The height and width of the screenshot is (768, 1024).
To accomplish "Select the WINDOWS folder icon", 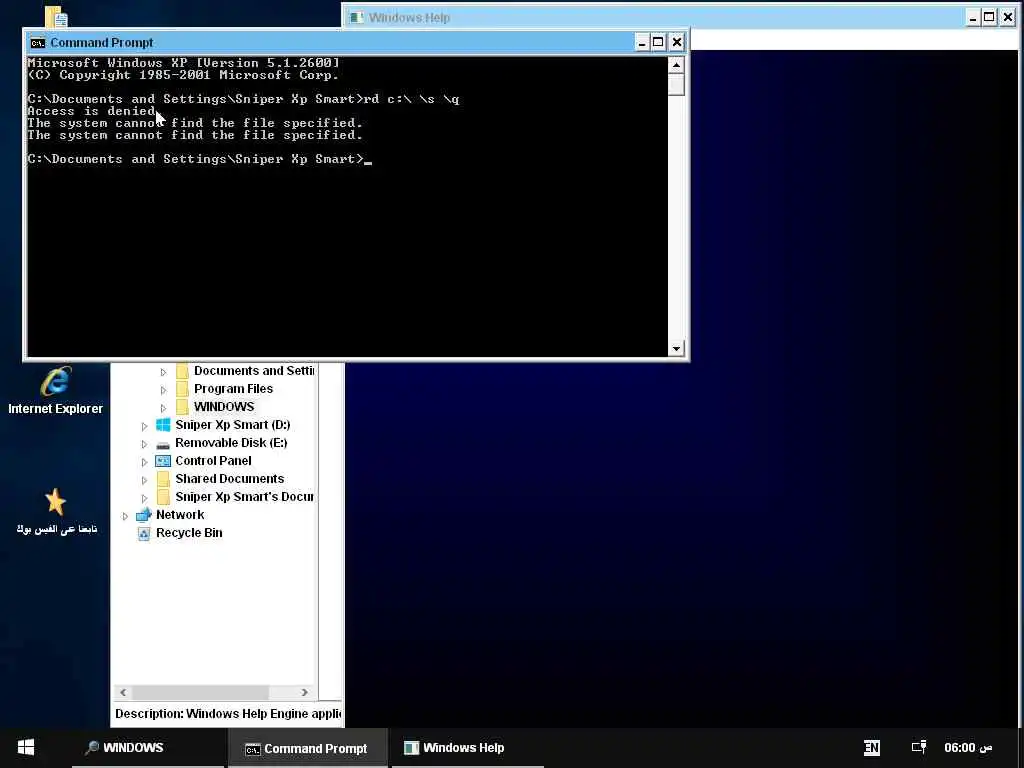I will pos(182,407).
